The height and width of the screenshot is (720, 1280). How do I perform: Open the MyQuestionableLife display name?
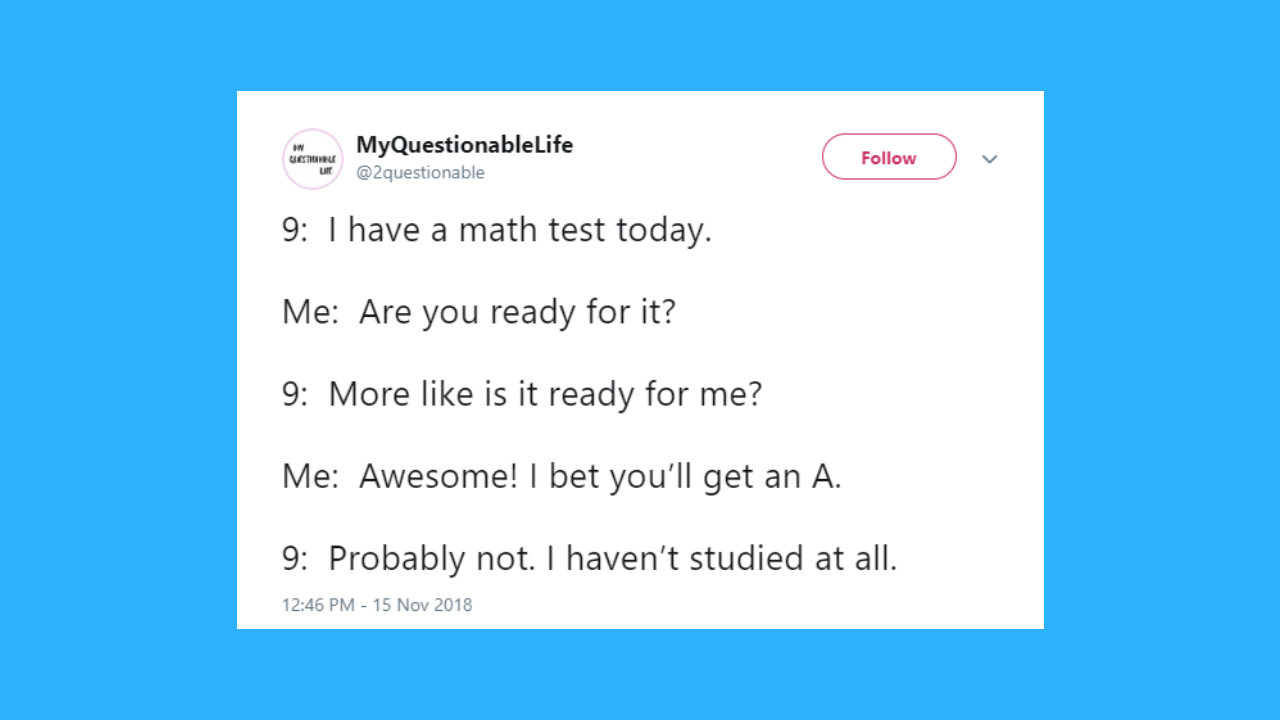pyautogui.click(x=464, y=145)
